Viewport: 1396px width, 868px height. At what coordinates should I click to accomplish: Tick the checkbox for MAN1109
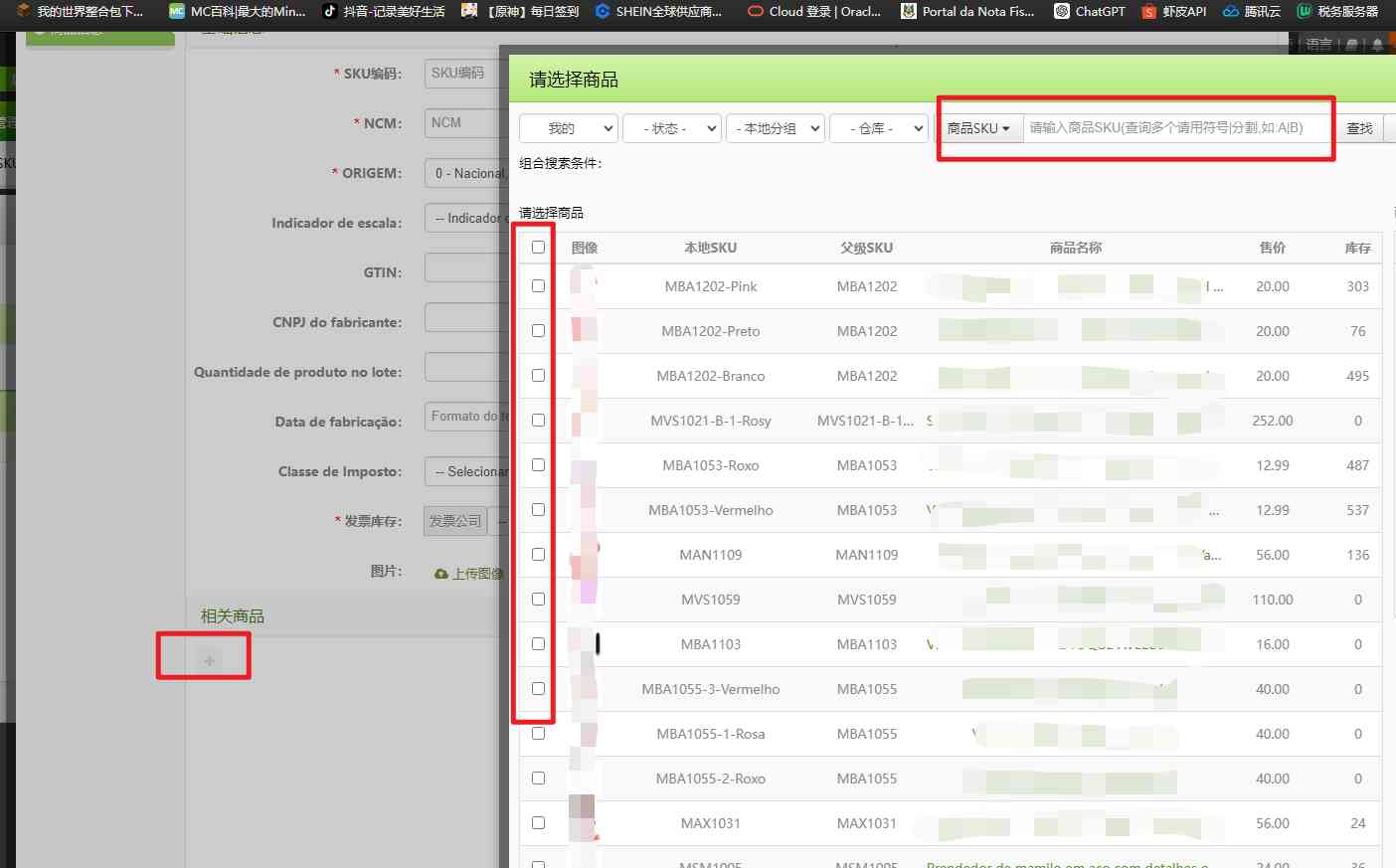click(x=538, y=555)
